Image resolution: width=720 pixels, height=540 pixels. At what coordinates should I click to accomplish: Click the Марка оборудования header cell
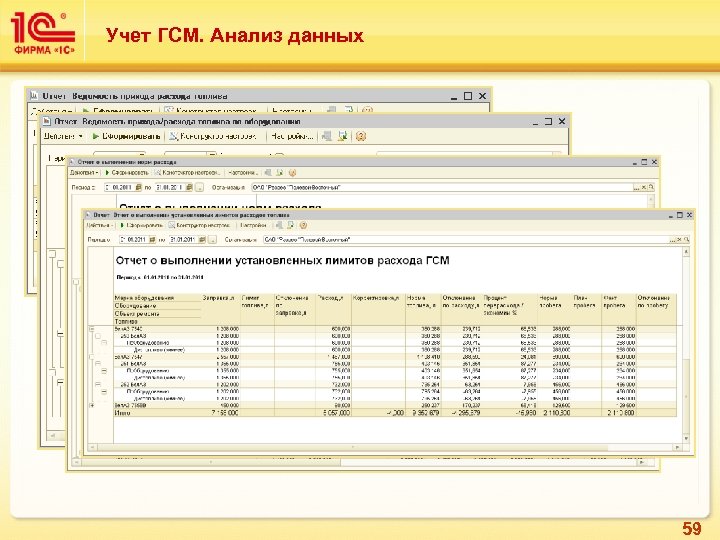tap(144, 298)
